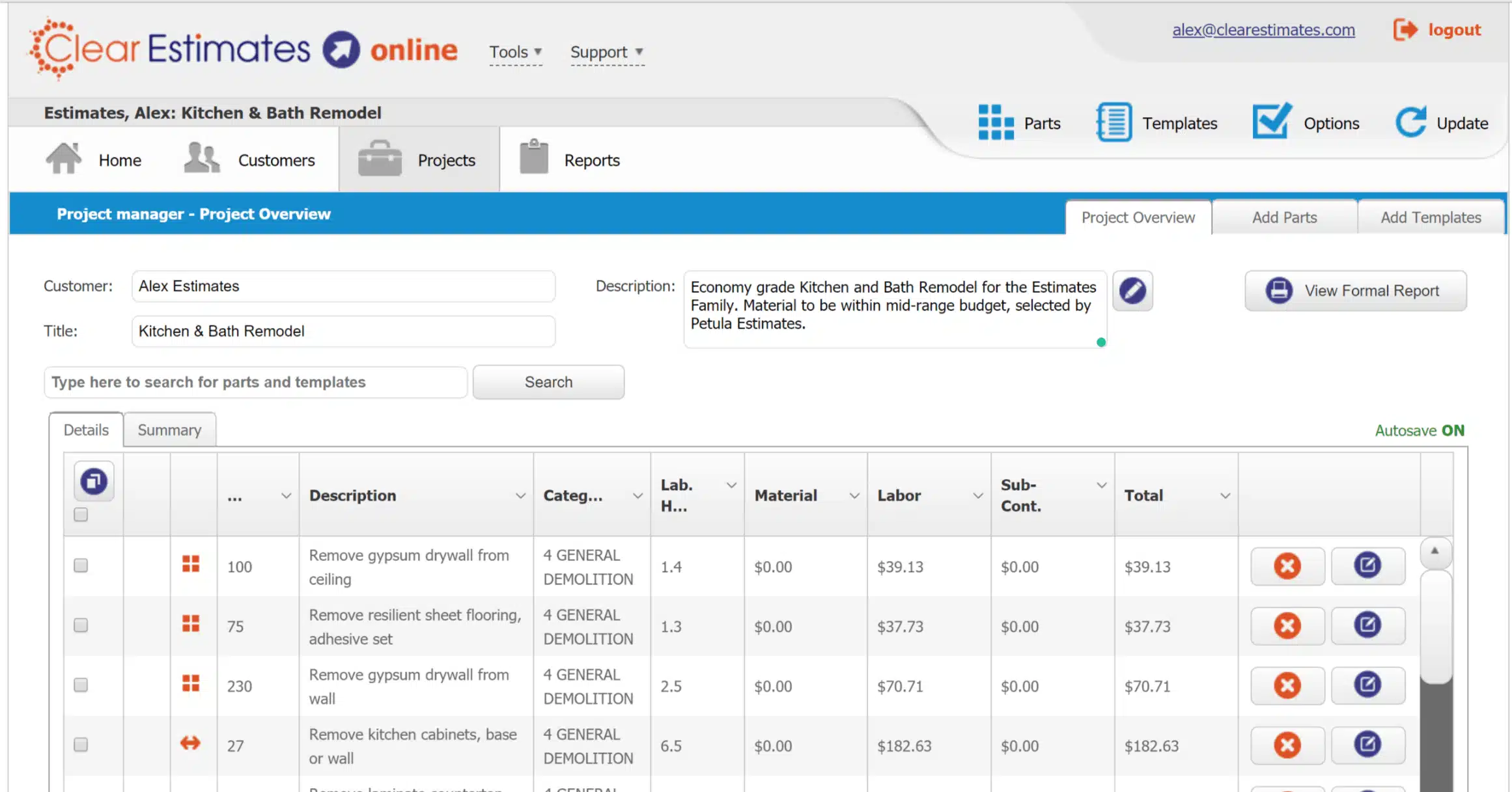The width and height of the screenshot is (1512, 792).
Task: Open alex@clearestimates.com account link
Action: point(1263,30)
